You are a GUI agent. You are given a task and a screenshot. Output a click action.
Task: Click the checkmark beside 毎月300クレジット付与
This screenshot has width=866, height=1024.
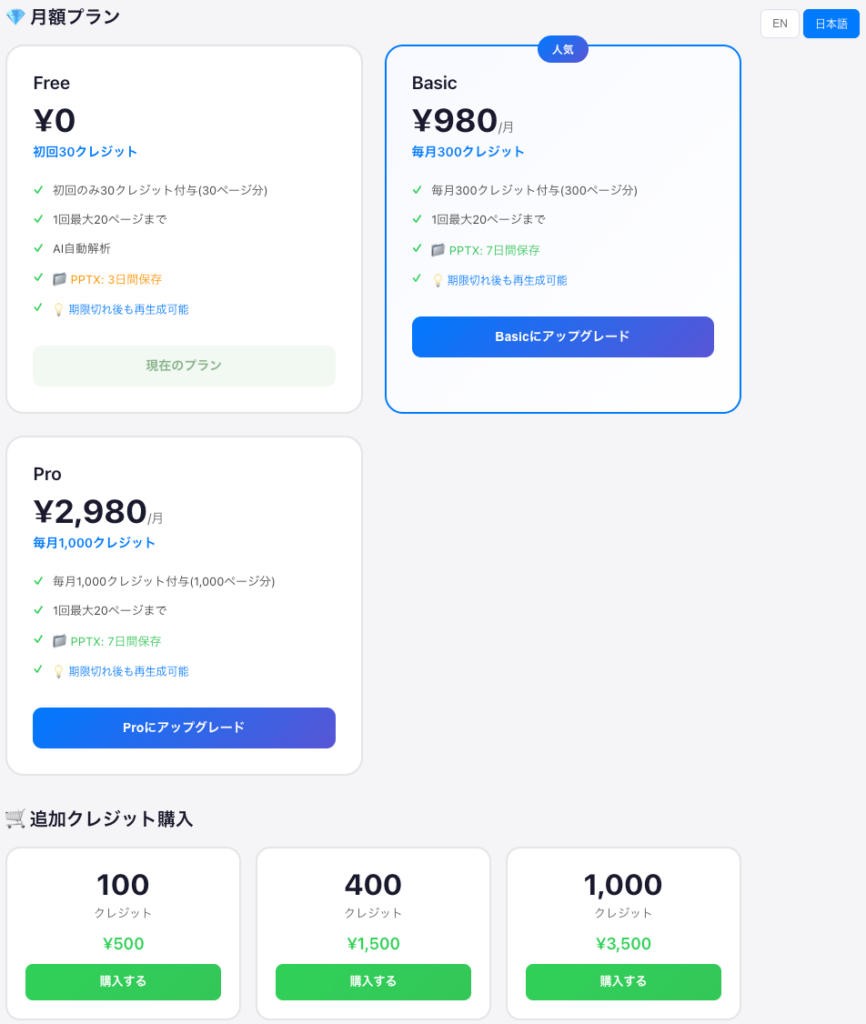pos(417,190)
